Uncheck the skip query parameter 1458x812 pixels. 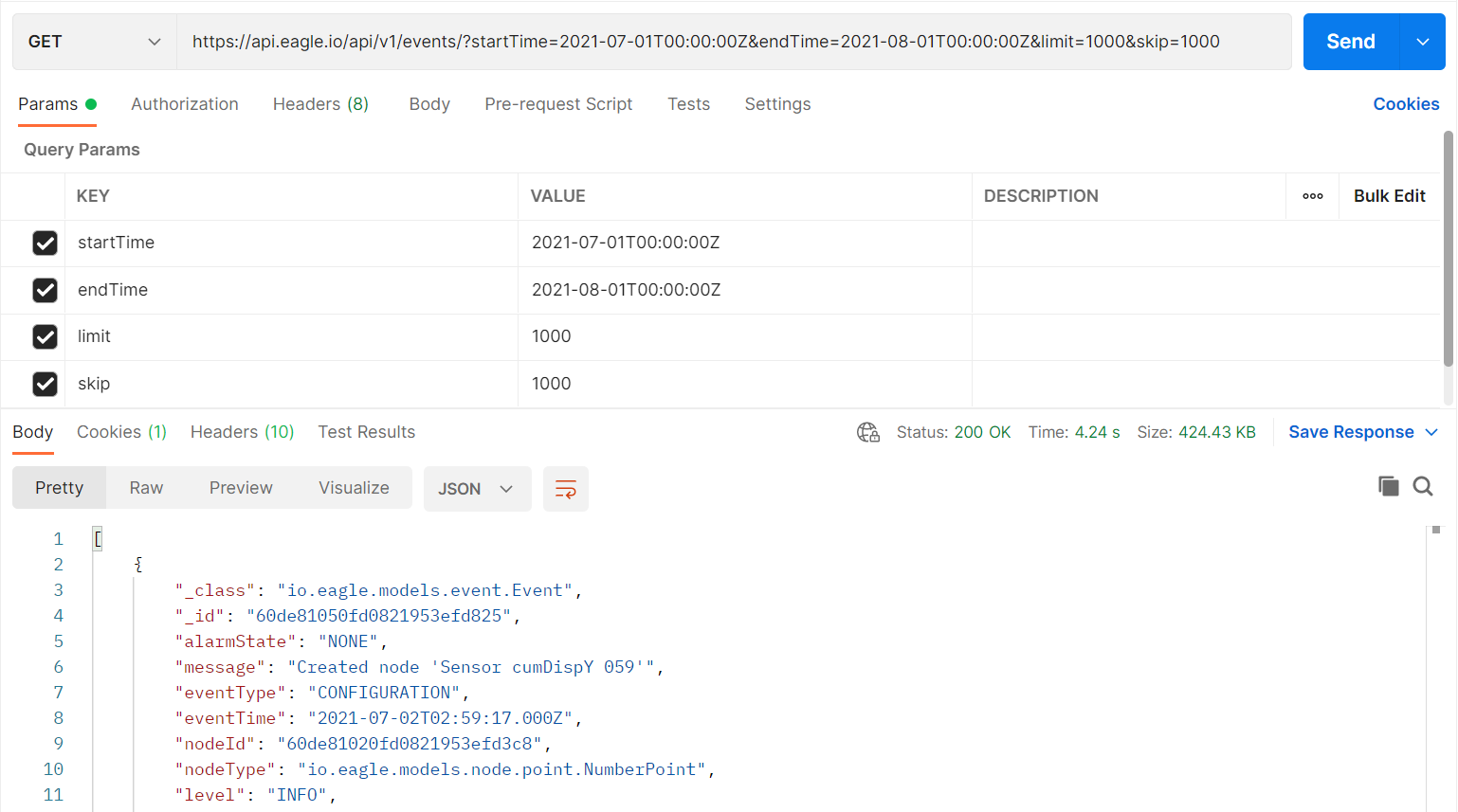pyautogui.click(x=45, y=384)
